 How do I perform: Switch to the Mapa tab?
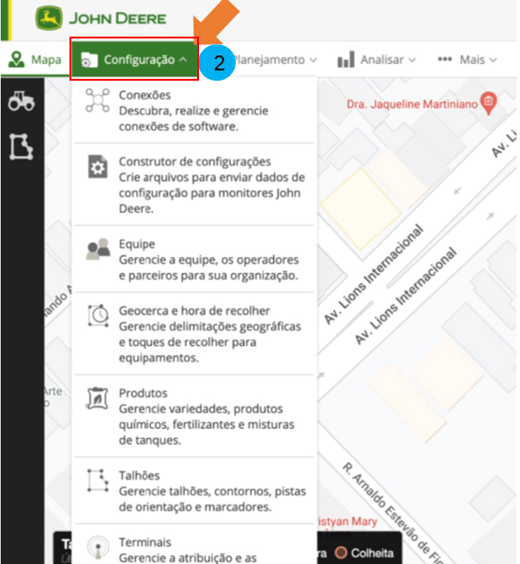[x=35, y=60]
